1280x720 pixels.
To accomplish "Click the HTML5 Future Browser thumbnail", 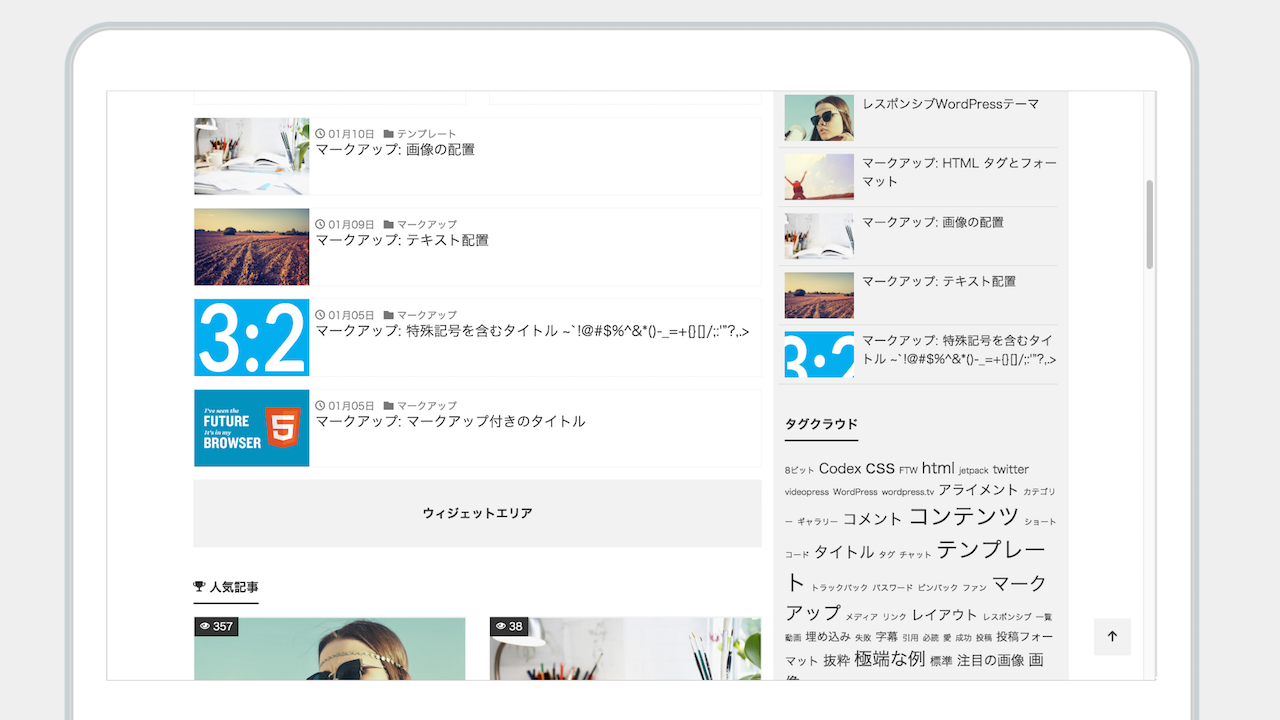I will (252, 428).
